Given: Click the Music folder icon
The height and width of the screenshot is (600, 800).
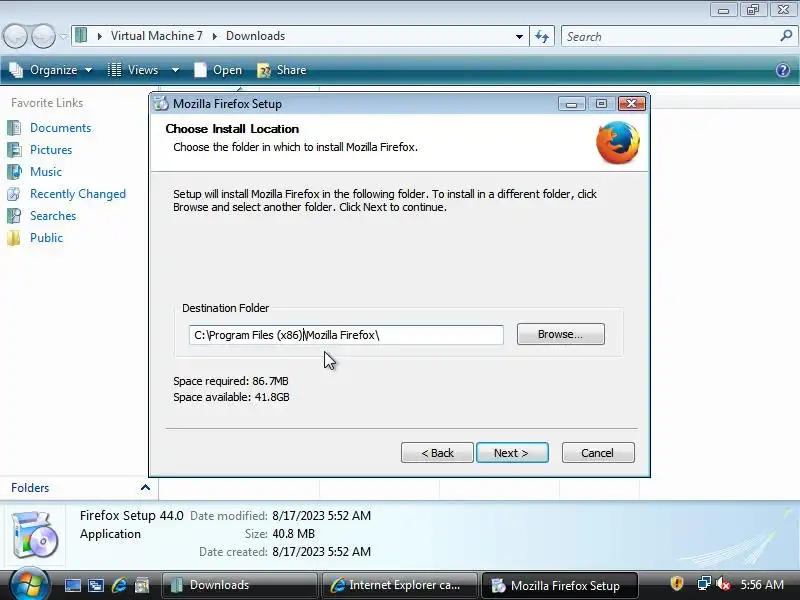Looking at the screenshot, I should [x=14, y=171].
